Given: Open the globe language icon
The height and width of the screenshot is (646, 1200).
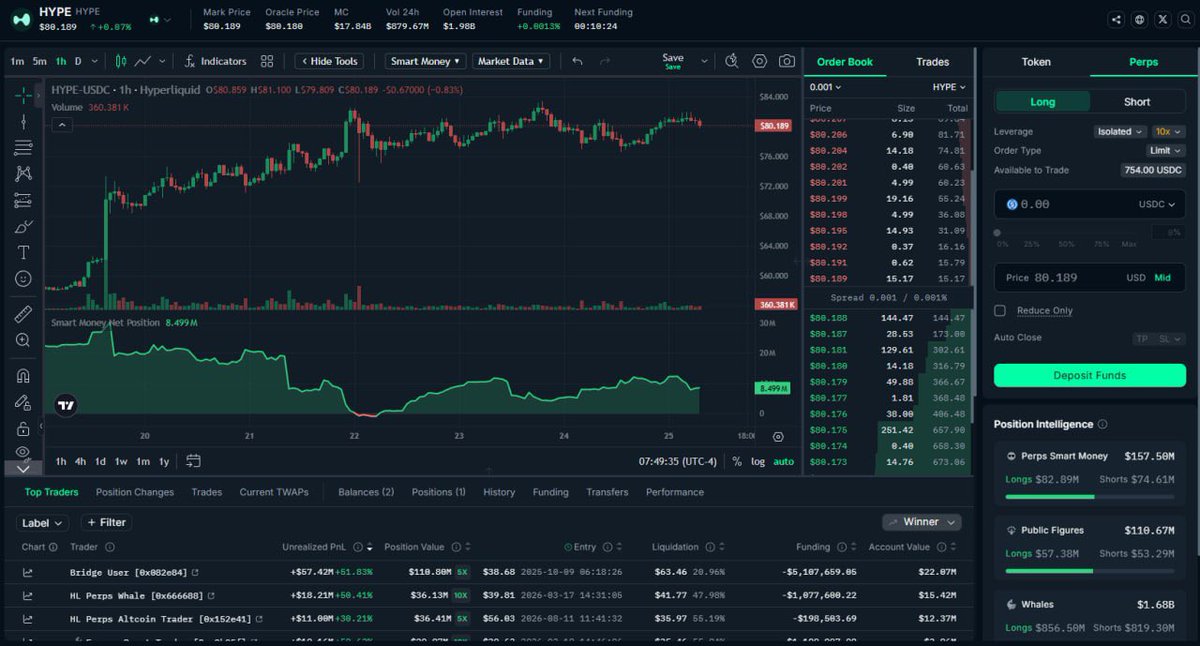Looking at the screenshot, I should [1140, 19].
